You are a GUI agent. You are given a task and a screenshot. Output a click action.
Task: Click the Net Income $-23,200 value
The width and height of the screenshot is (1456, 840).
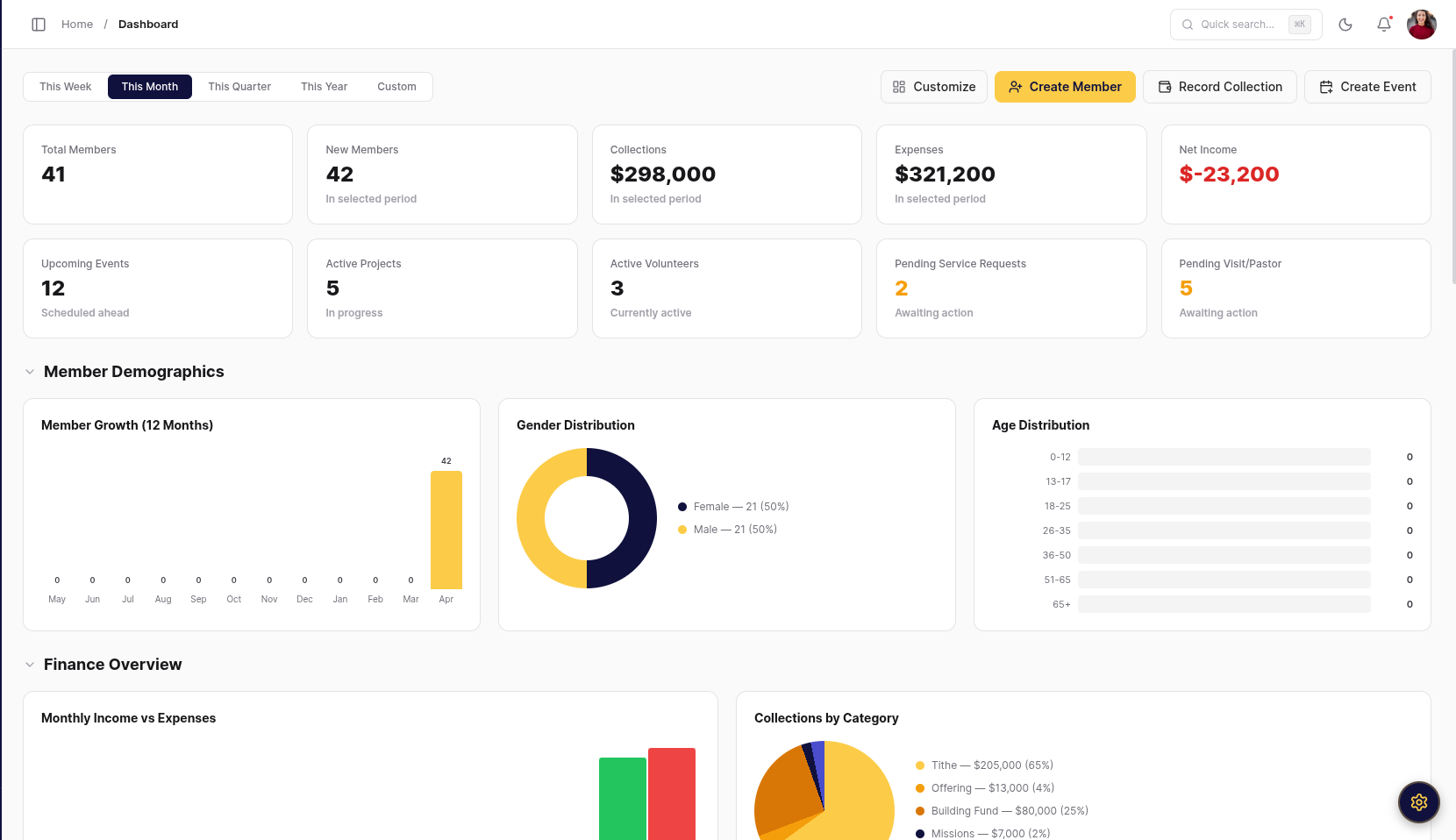1229,174
